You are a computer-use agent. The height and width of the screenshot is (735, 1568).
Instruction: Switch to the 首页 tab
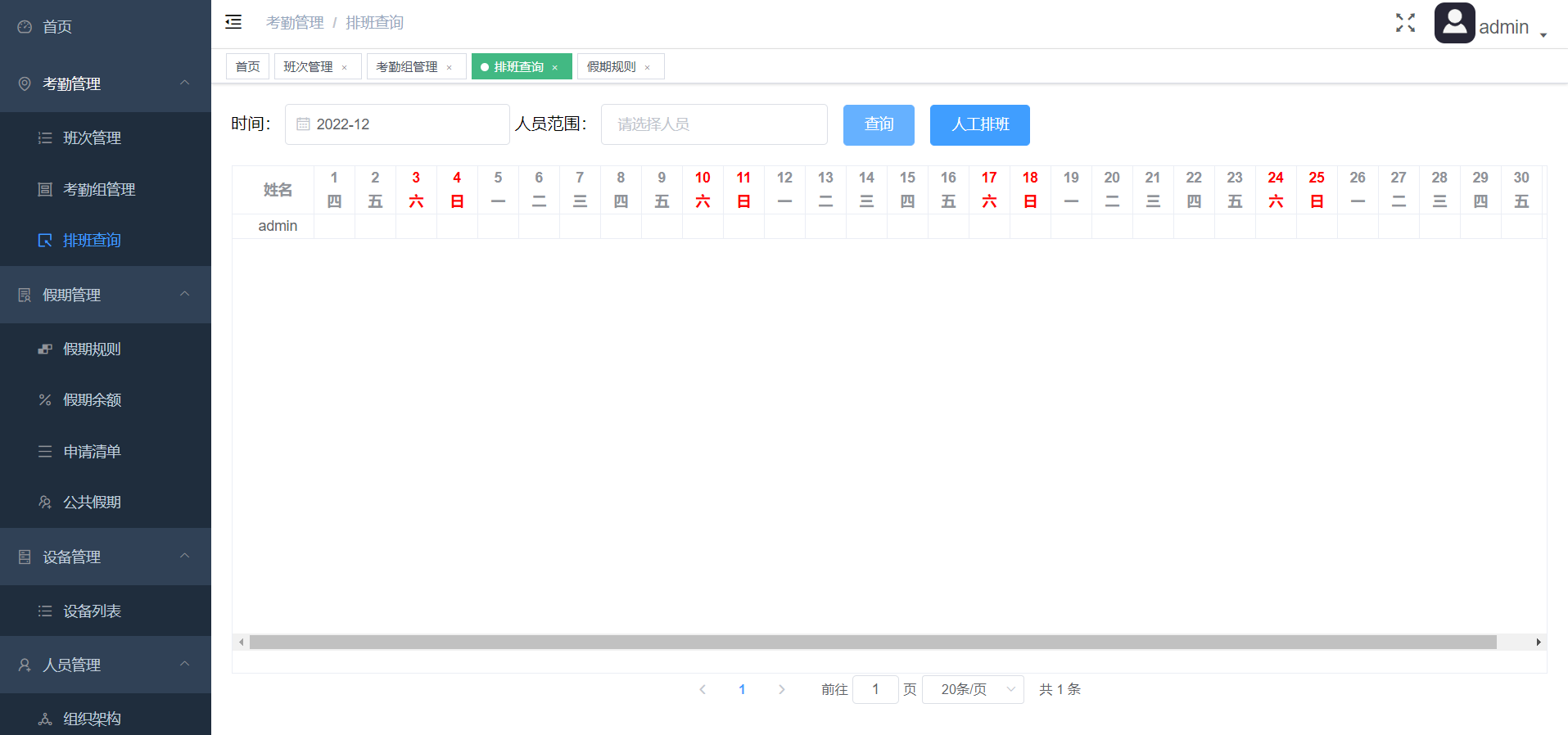[247, 66]
